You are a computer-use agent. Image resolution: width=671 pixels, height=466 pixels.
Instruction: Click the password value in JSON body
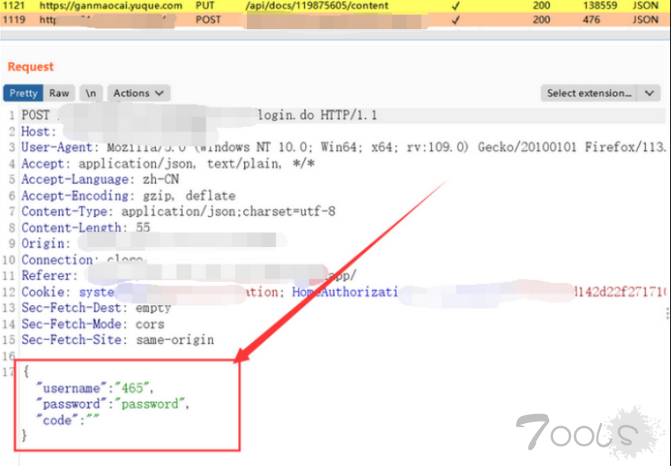(150, 404)
